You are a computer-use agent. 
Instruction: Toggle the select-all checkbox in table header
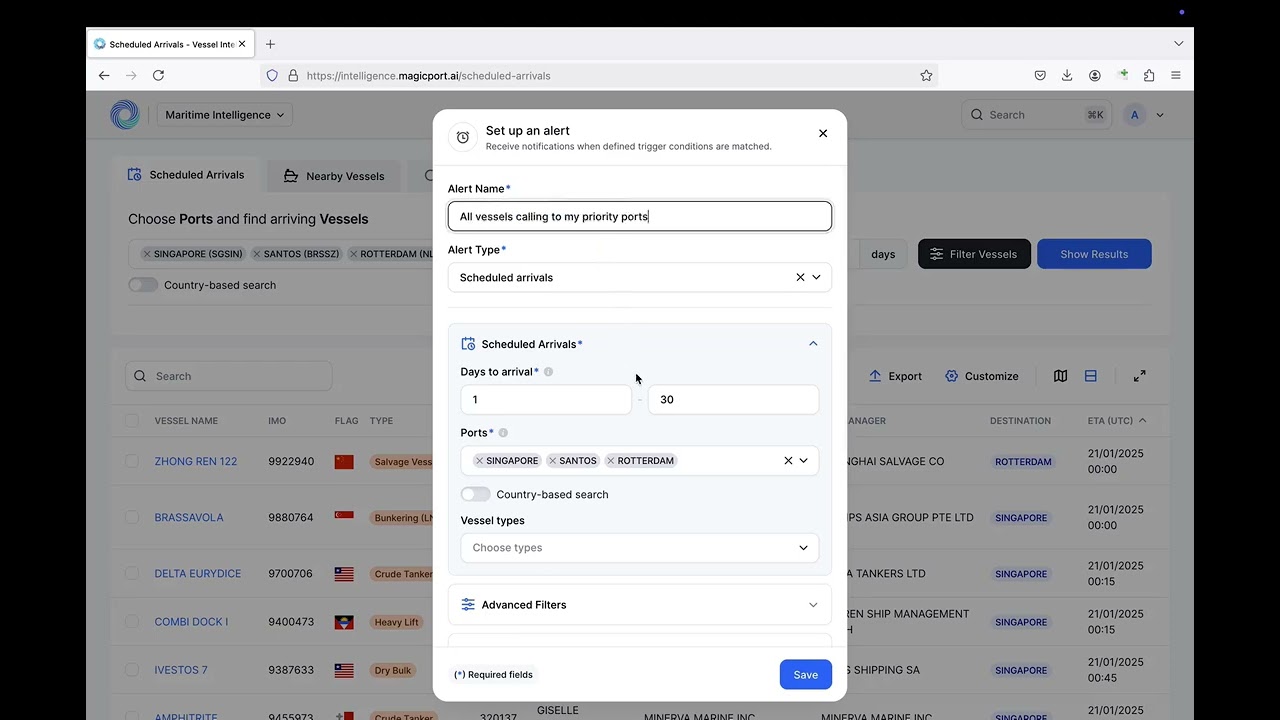(x=132, y=421)
